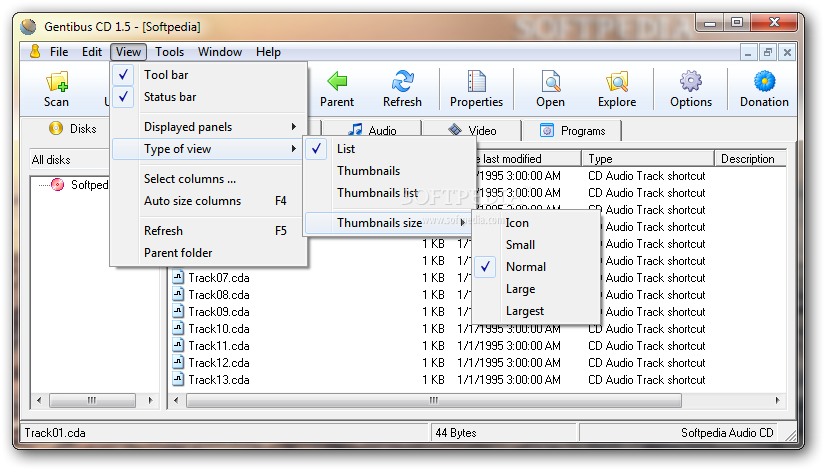Restore the inner Softpedia document window
The image size is (825, 470).
point(768,52)
